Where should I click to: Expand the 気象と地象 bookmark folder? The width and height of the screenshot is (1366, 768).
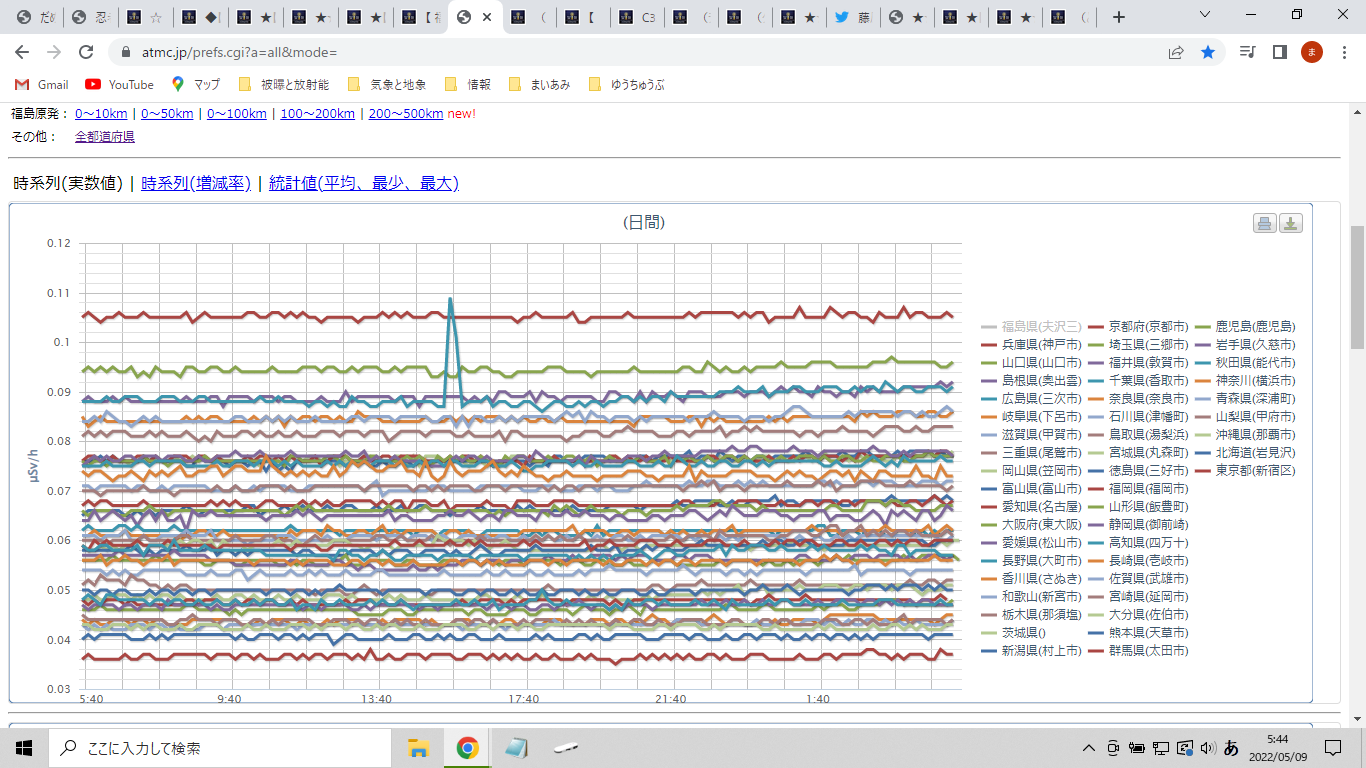coord(386,85)
